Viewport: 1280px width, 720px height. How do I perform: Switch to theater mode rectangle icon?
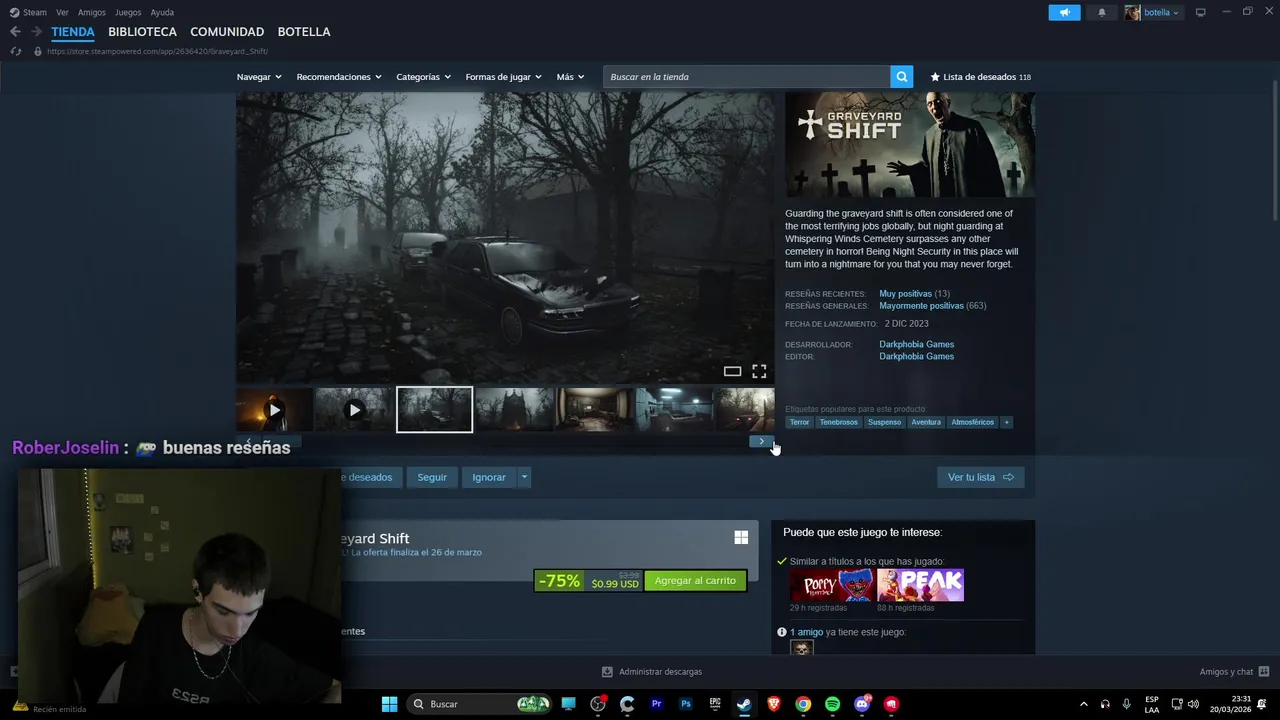[732, 371]
